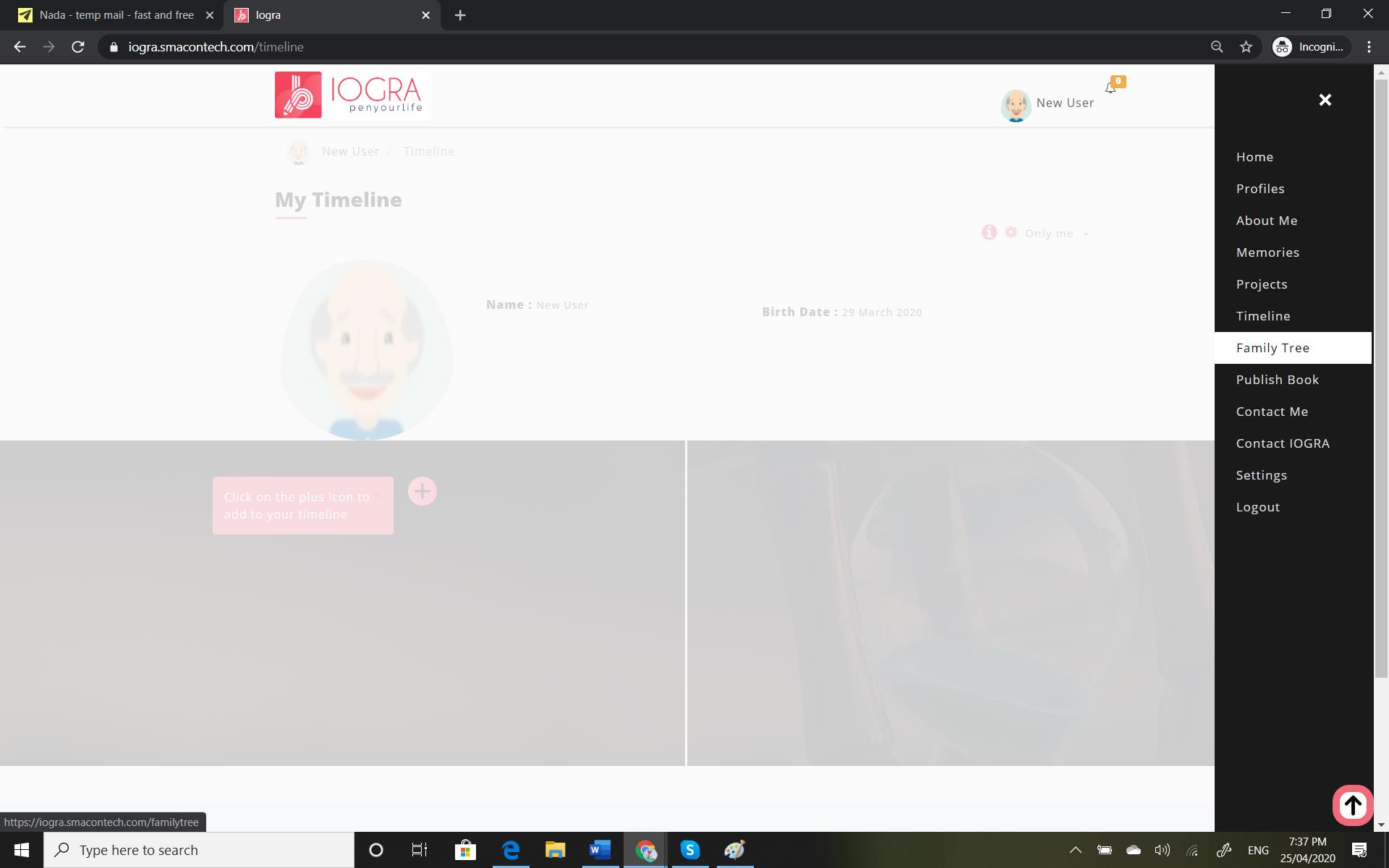The image size is (1389, 868).
Task: Click the IOGRA logo
Action: point(352,95)
